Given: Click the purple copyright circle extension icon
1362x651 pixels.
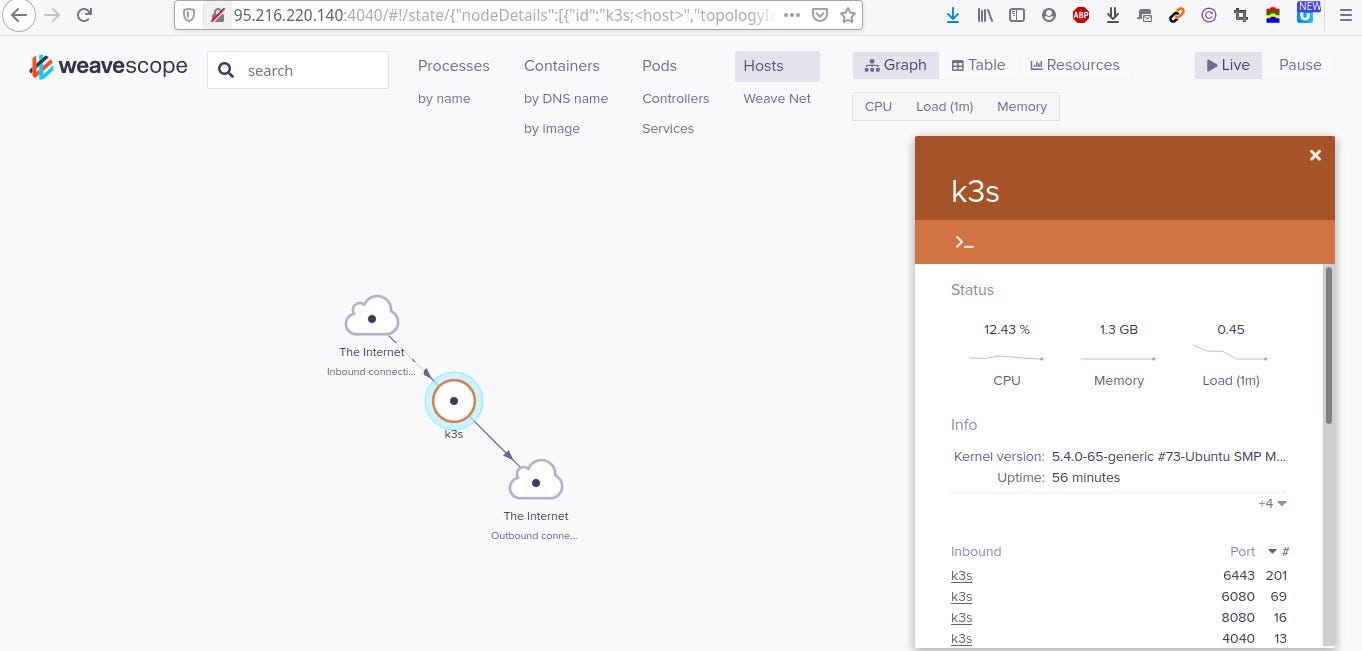Looking at the screenshot, I should coord(1209,15).
